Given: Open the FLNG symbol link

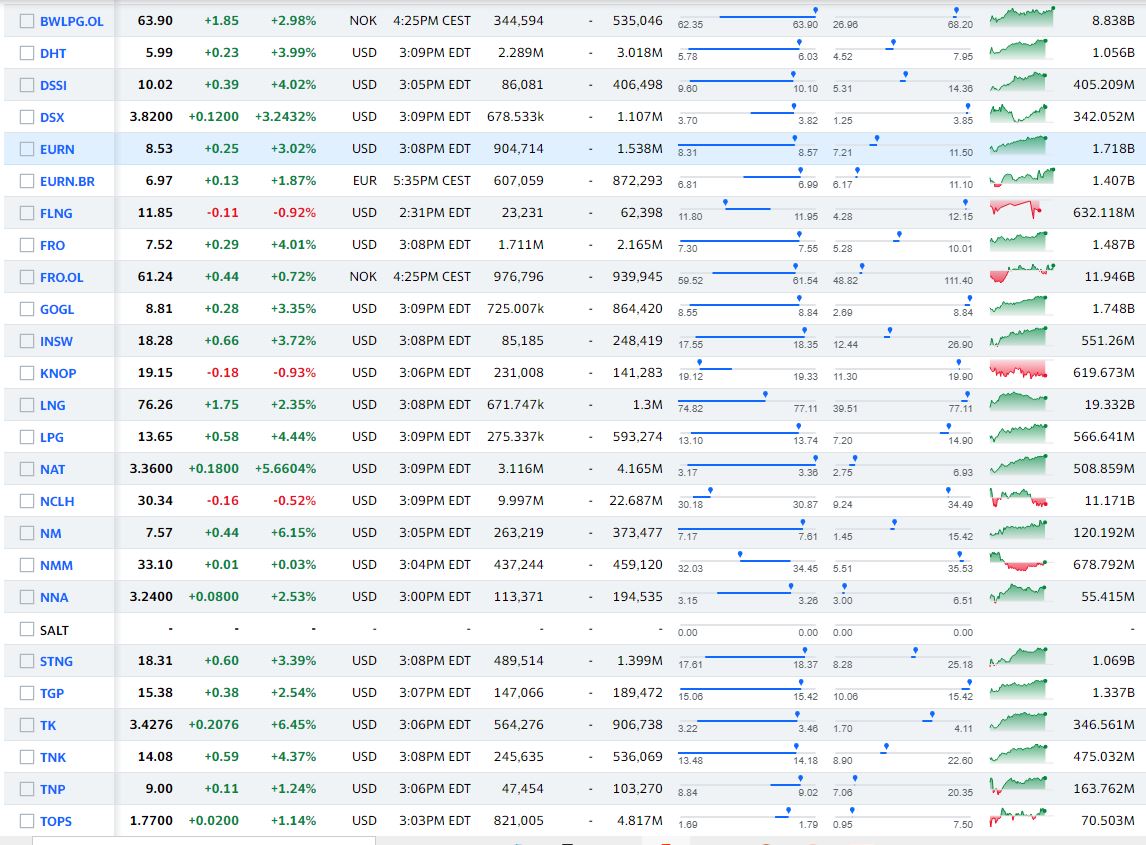Looking at the screenshot, I should coord(56,213).
